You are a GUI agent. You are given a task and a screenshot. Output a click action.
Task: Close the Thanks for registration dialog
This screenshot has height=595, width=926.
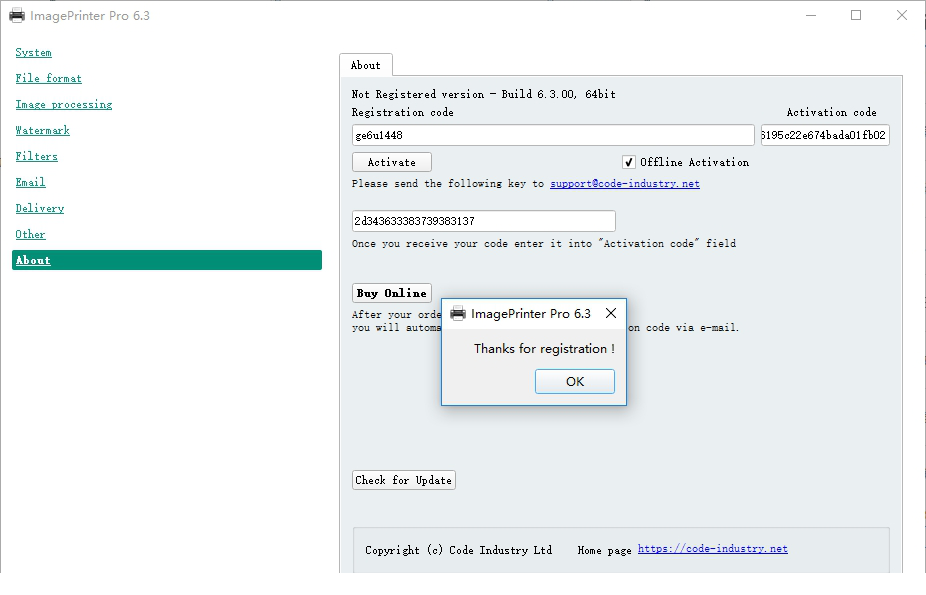click(611, 313)
